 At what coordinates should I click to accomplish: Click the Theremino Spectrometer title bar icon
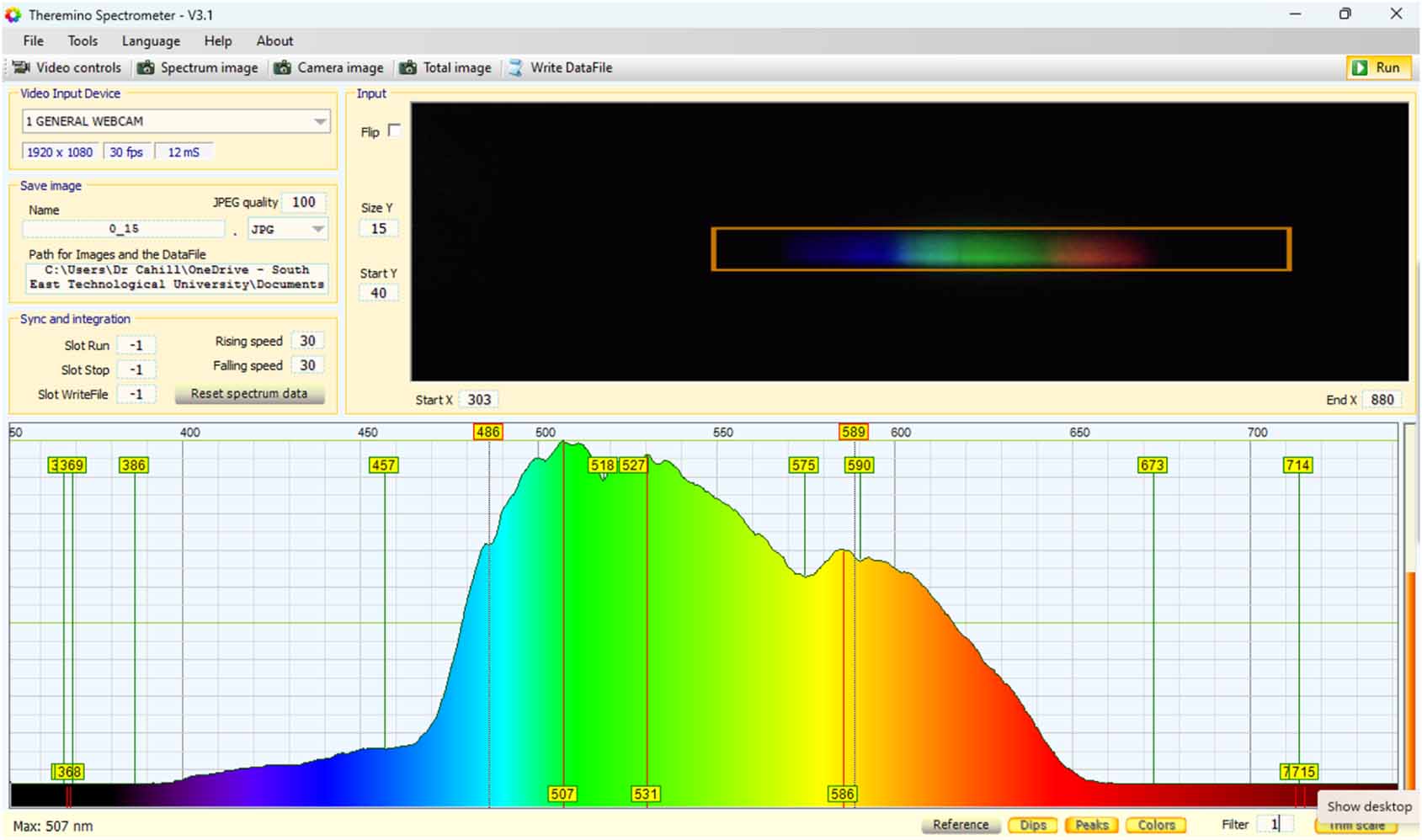13,14
